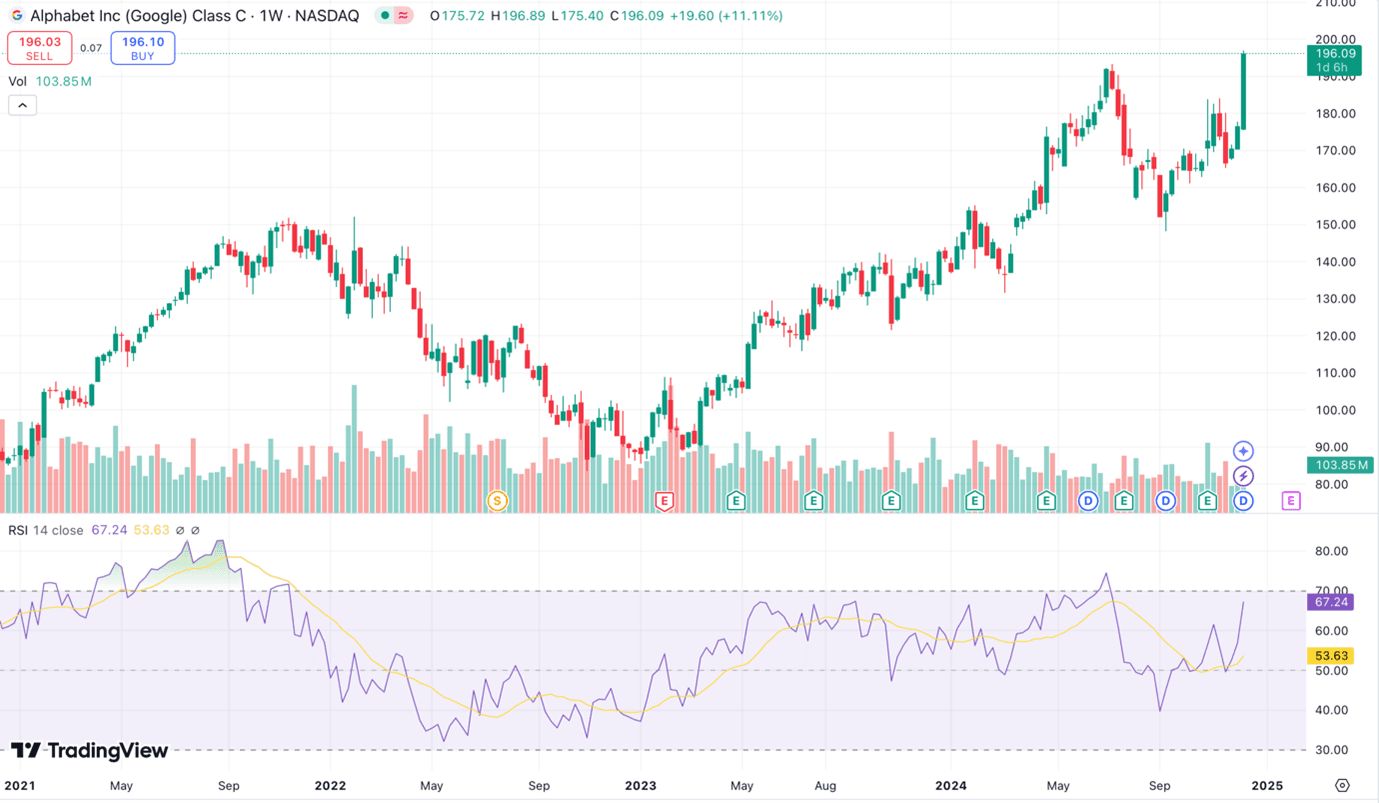Click the green 196.09 price label on the axis
The height and width of the screenshot is (803, 1379).
click(1336, 54)
